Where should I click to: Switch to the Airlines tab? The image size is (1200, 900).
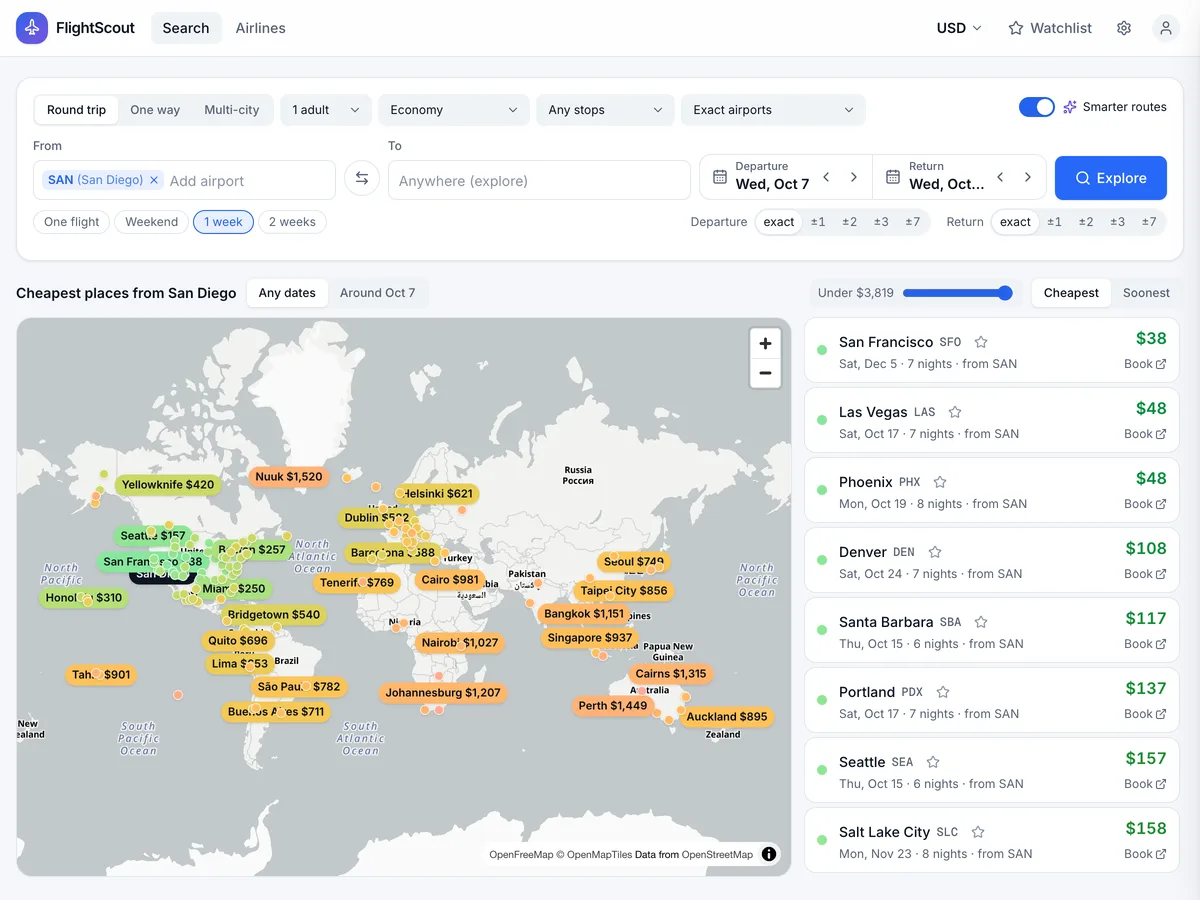tap(261, 28)
